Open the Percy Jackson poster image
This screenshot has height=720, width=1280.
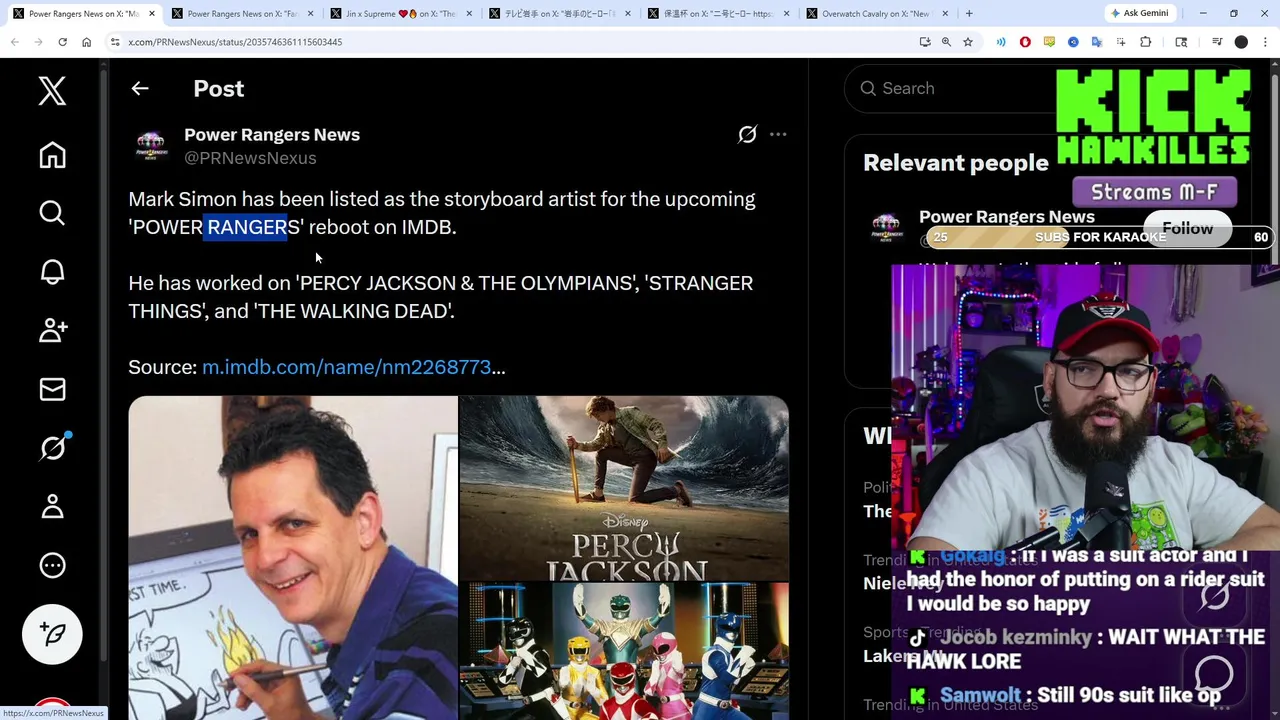click(x=624, y=488)
